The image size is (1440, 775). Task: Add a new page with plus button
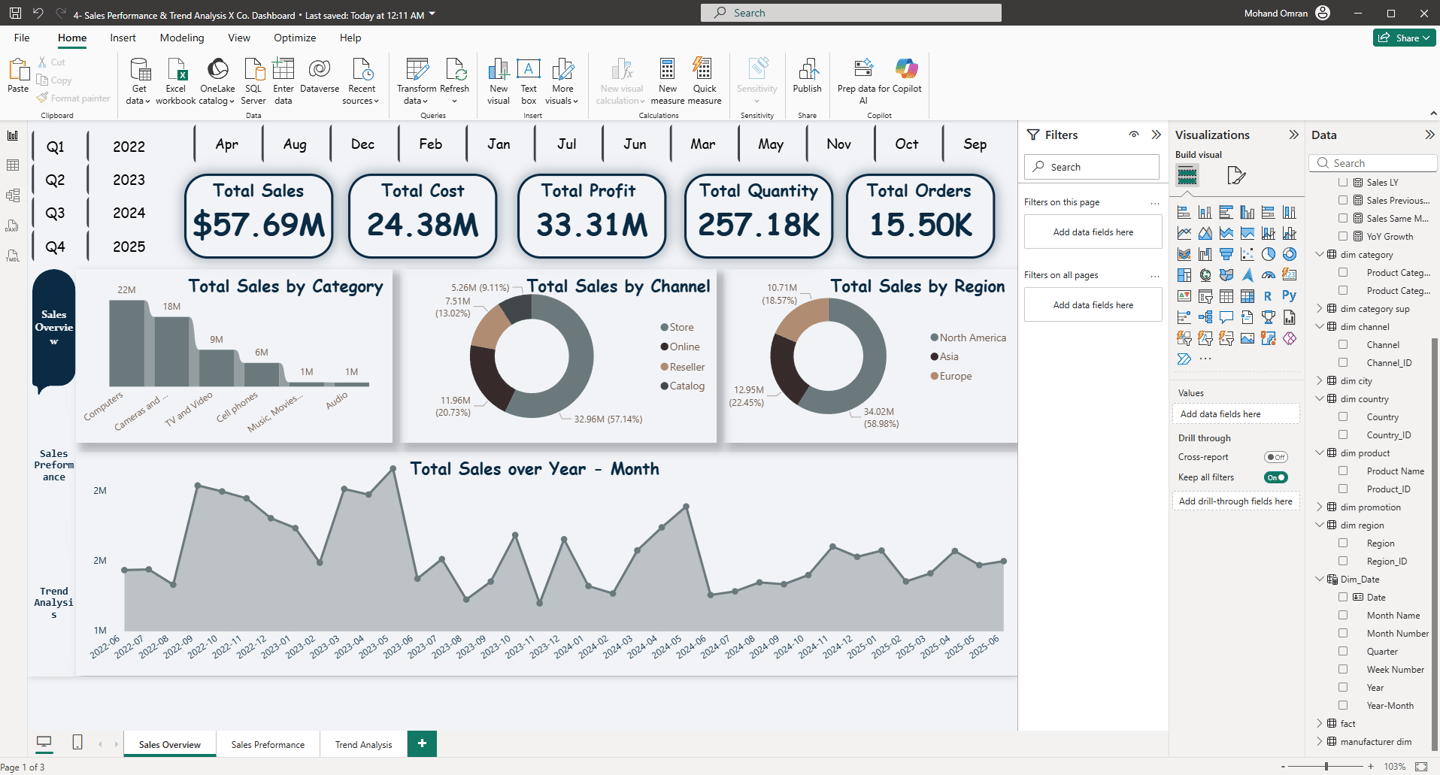(422, 744)
